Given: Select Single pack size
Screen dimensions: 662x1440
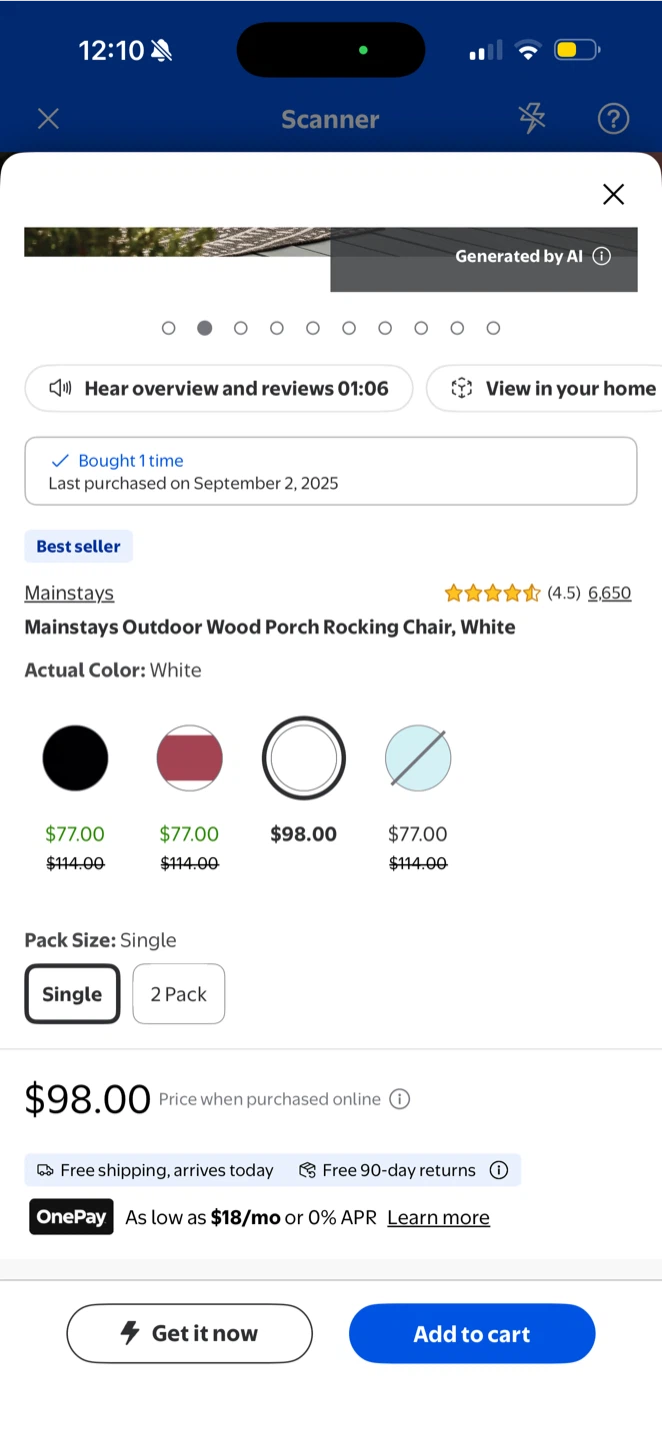Looking at the screenshot, I should [72, 994].
